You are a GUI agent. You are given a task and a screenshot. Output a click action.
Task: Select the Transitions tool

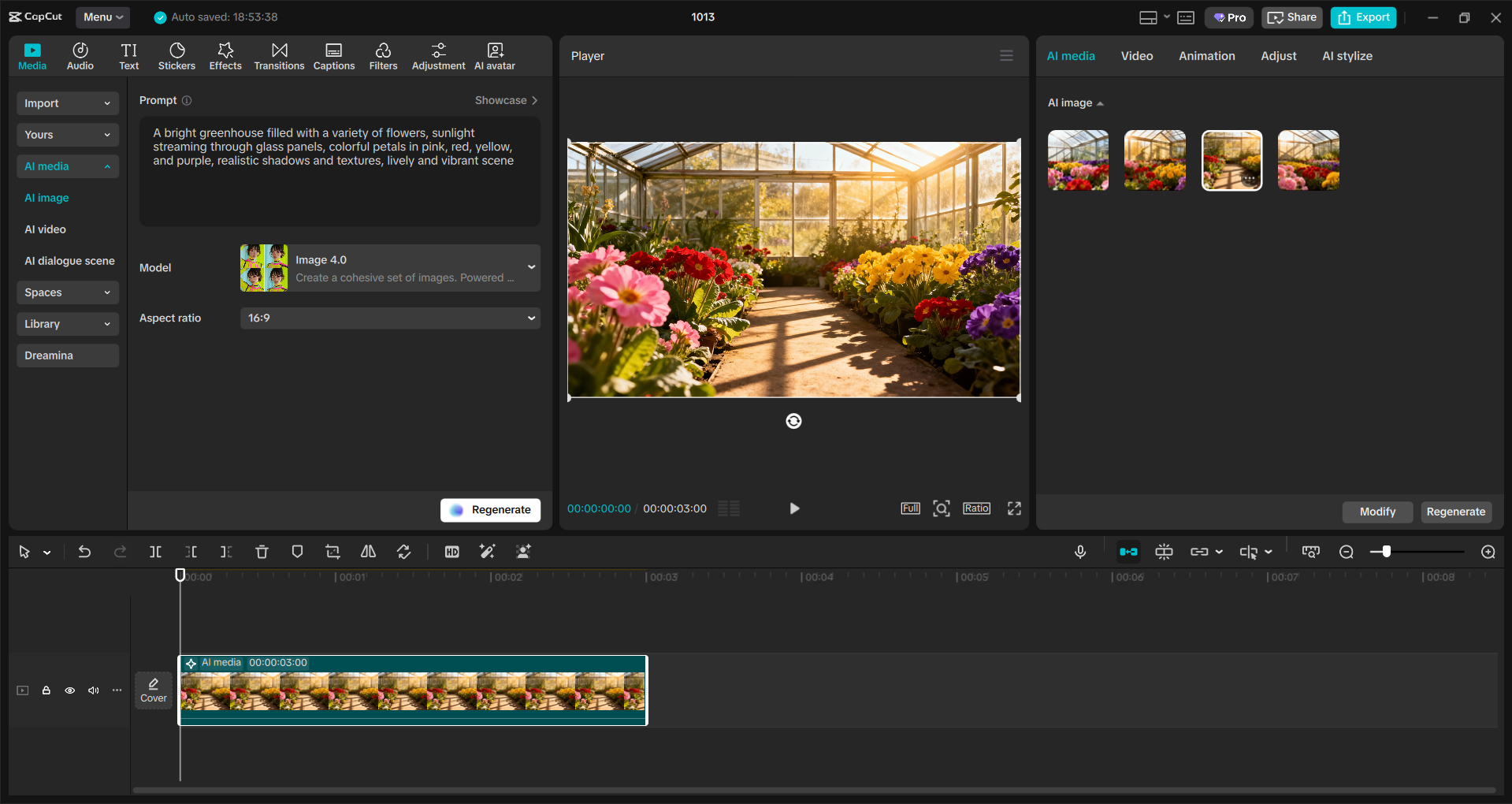[279, 55]
